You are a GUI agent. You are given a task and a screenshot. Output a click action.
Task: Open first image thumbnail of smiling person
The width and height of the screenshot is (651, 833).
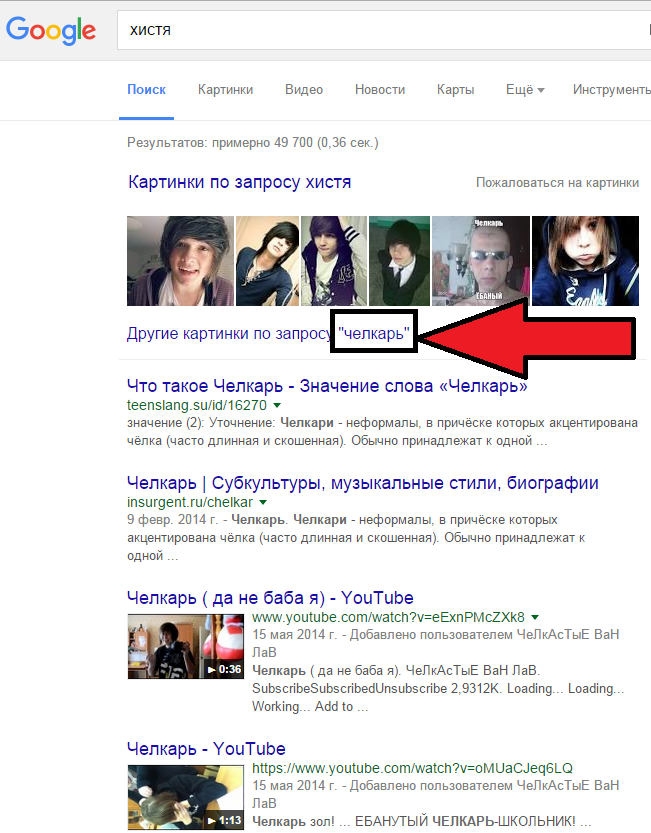pyautogui.click(x=180, y=261)
